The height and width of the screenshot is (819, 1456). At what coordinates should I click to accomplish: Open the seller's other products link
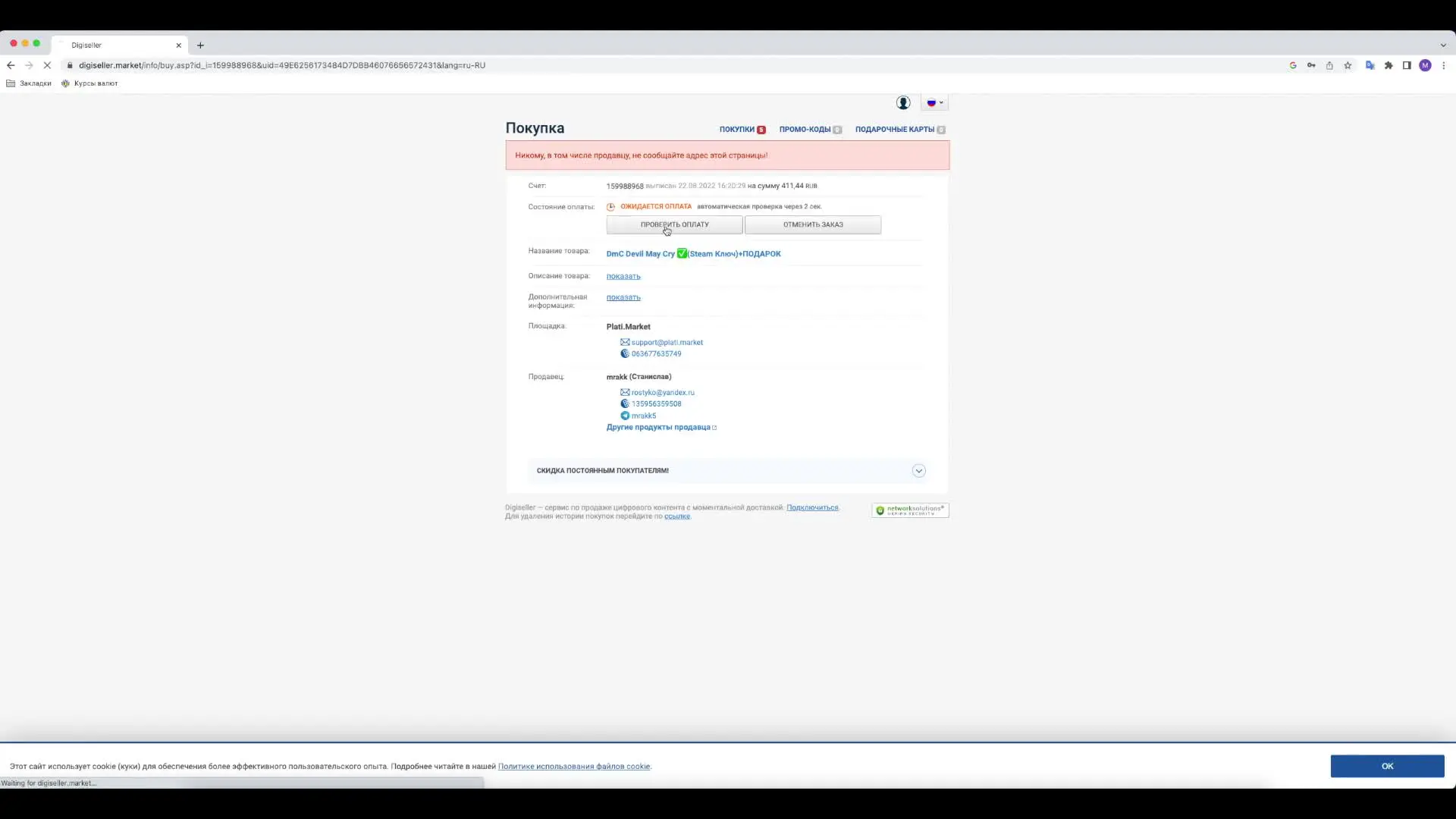coord(658,428)
